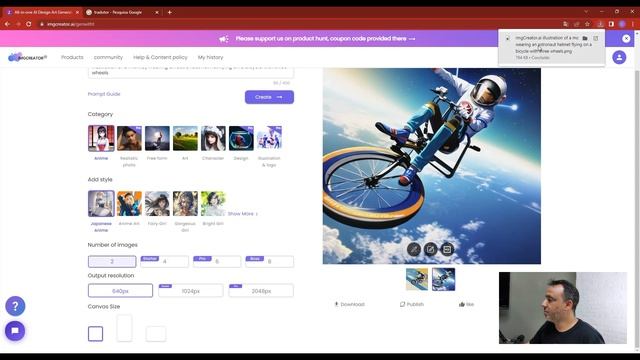Toggle the browser side panel icon
The image size is (640, 360).
[611, 24]
